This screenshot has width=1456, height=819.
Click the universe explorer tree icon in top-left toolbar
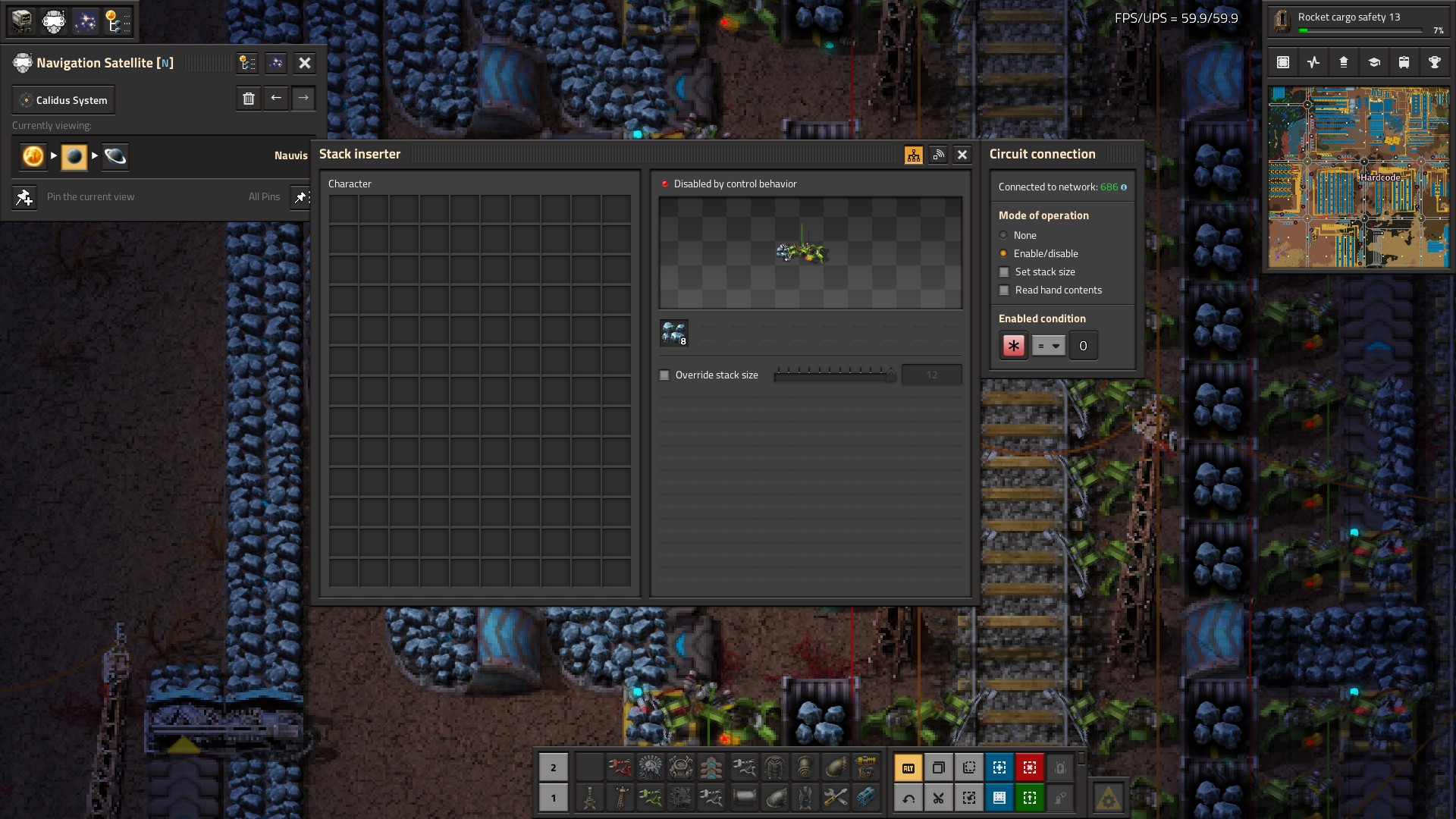click(116, 21)
